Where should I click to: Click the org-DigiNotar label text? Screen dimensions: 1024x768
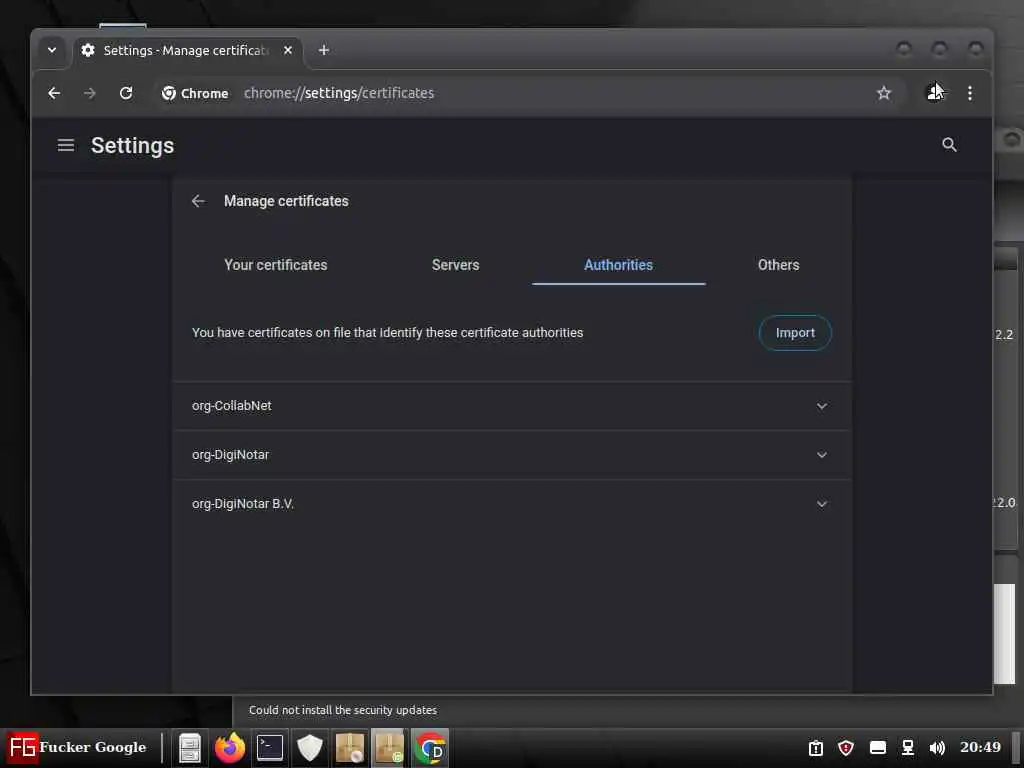pyautogui.click(x=230, y=455)
